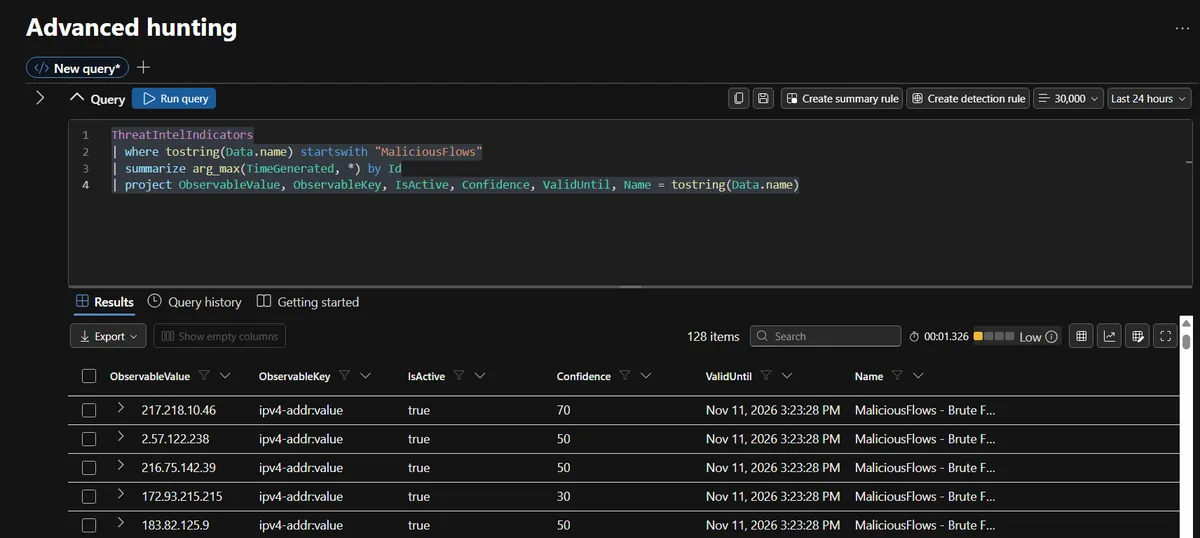Screen dimensions: 1200x538
Task: Click Show empty columns button
Action: [219, 337]
